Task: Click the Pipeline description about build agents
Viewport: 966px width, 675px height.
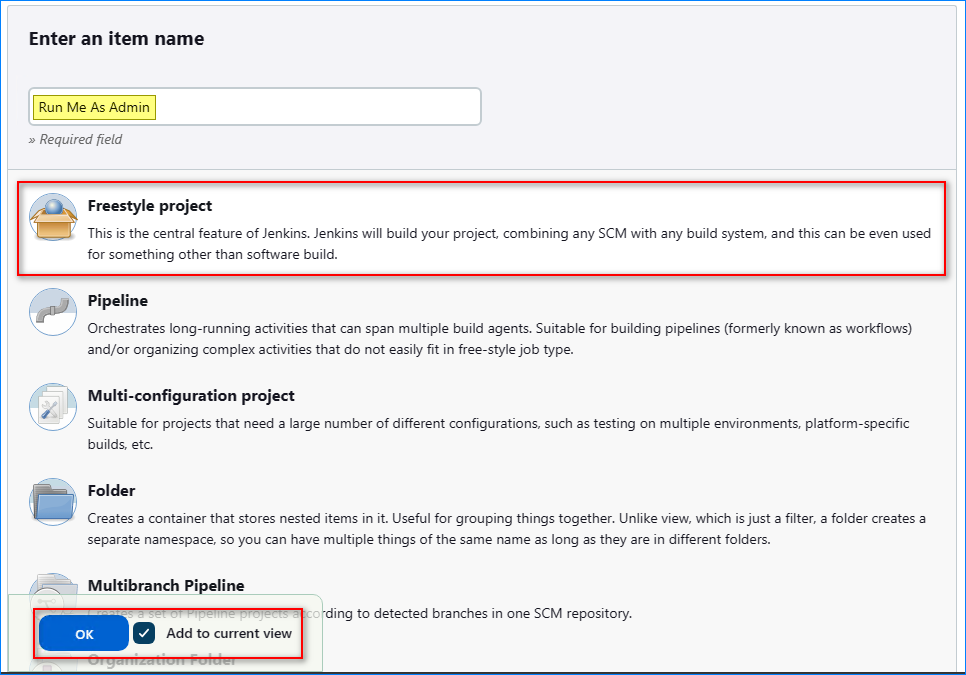Action: [x=500, y=339]
